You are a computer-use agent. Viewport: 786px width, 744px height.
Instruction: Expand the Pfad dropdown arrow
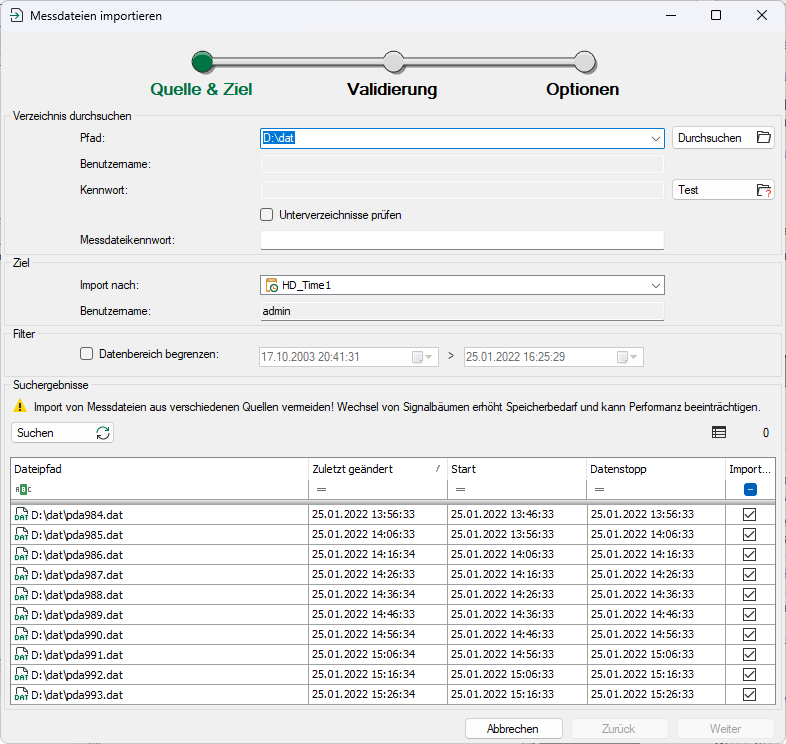coord(655,139)
